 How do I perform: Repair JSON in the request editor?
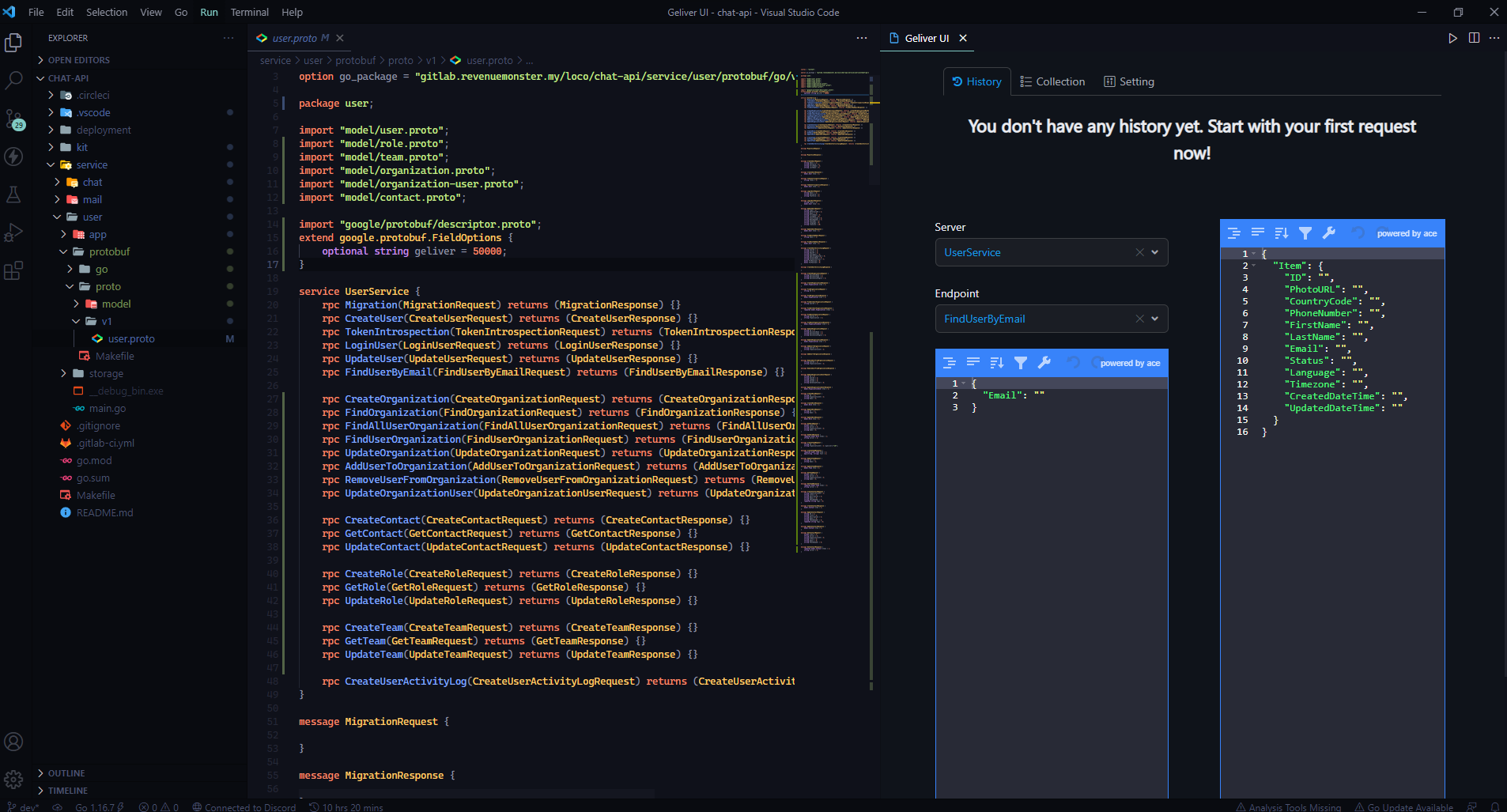(1044, 363)
